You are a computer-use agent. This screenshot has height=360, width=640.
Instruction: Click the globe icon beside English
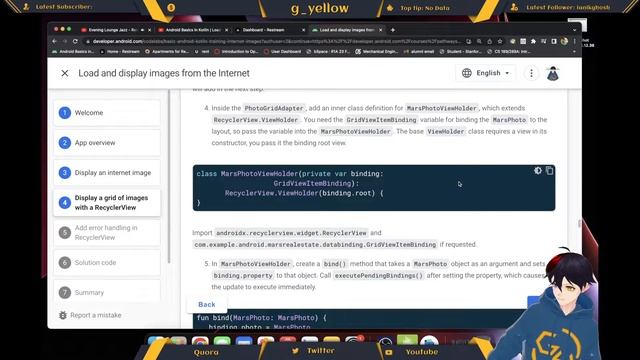coord(467,73)
